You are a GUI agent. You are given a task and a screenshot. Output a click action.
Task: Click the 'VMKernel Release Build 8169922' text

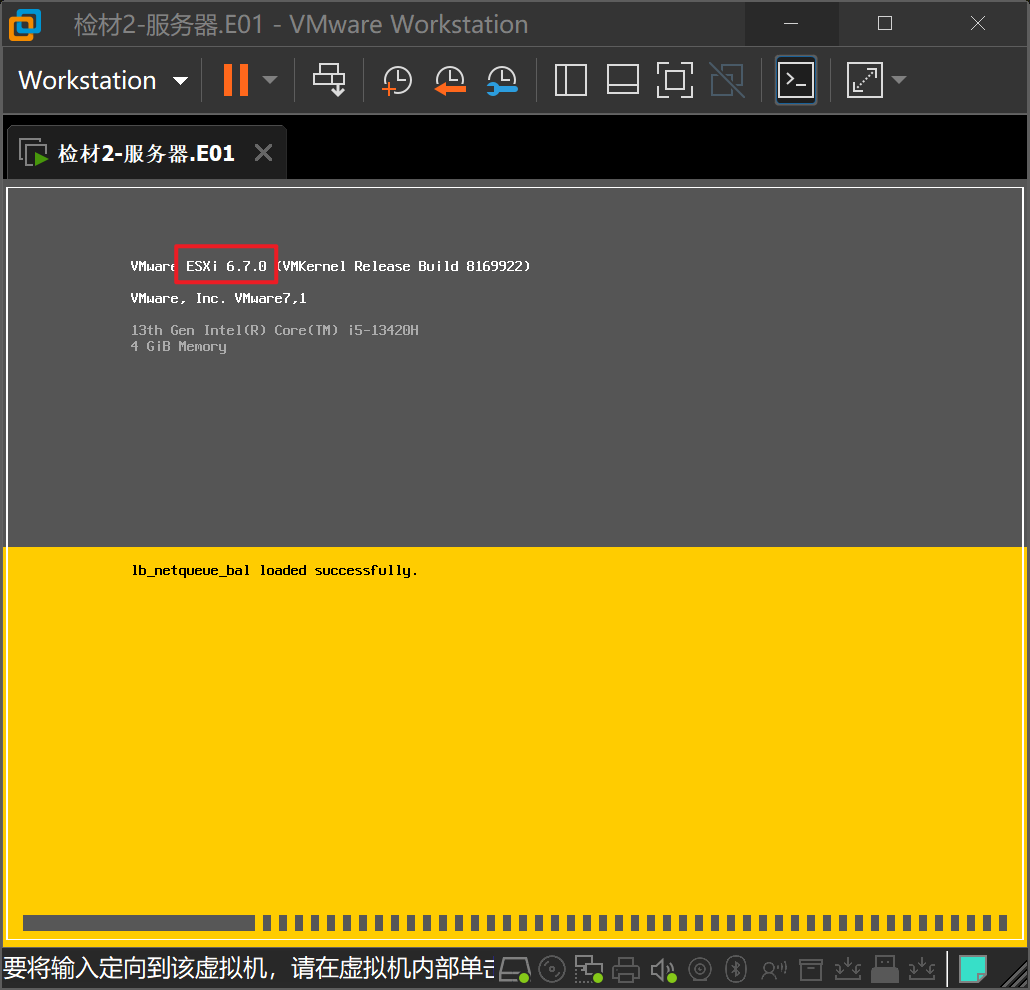pos(403,266)
